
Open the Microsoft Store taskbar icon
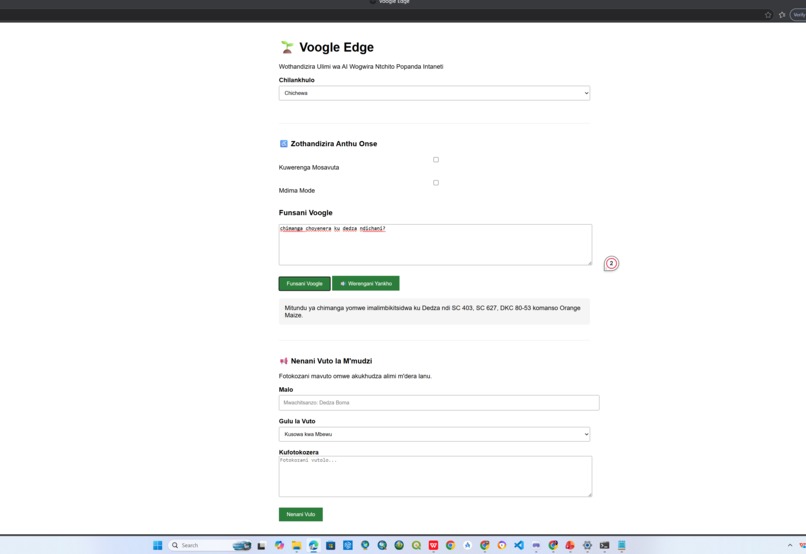pos(331,545)
